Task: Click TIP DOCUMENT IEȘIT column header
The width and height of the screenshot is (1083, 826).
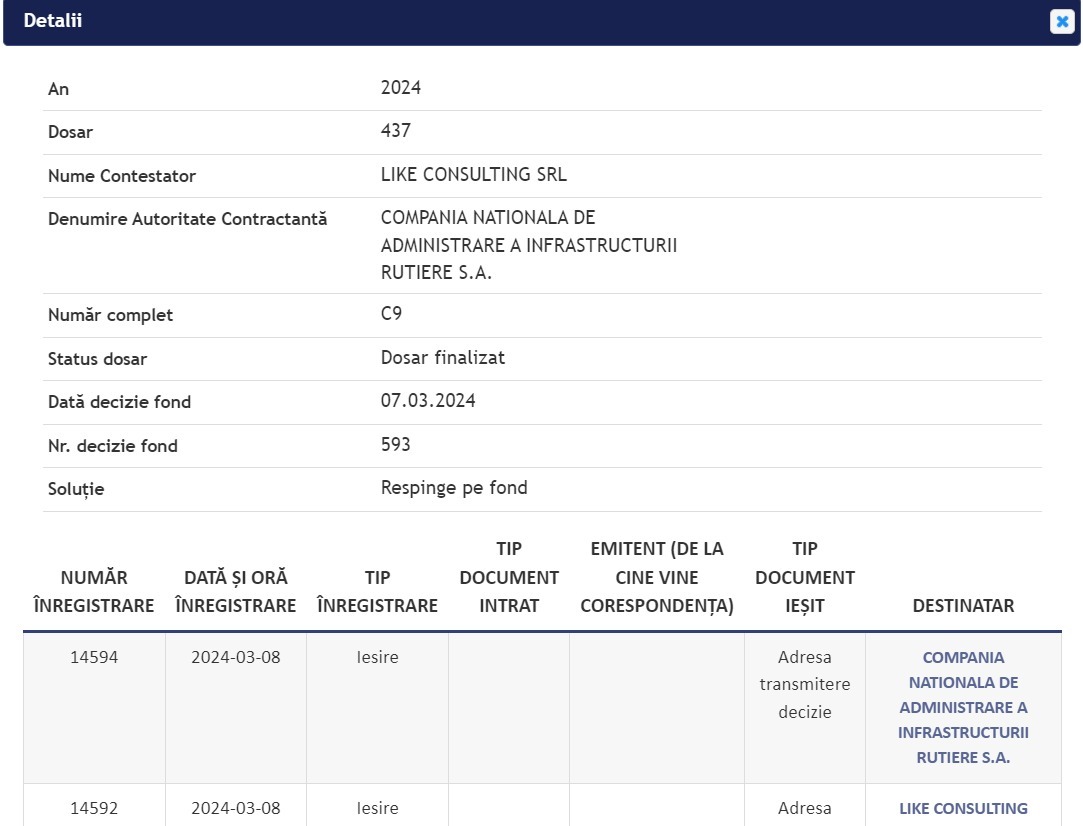Action: [x=805, y=577]
